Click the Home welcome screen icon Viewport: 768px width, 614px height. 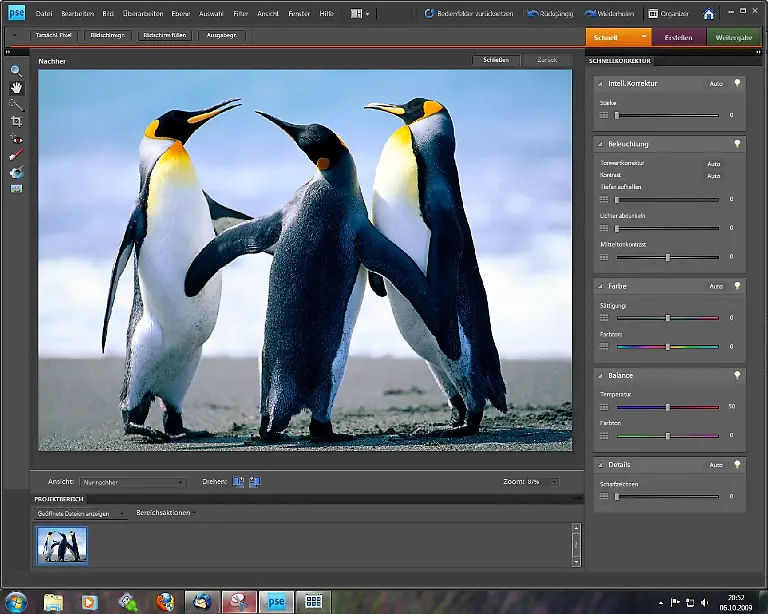coord(709,14)
